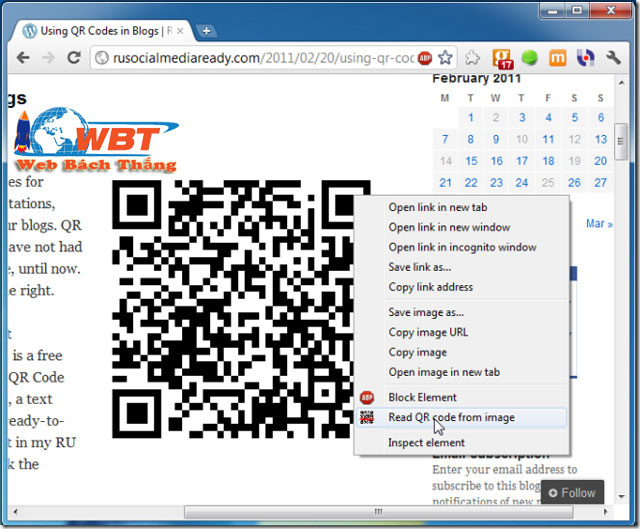Viewport: 640px width, 529px height.
Task: Click the globe icon in the address bar
Action: pos(102,58)
